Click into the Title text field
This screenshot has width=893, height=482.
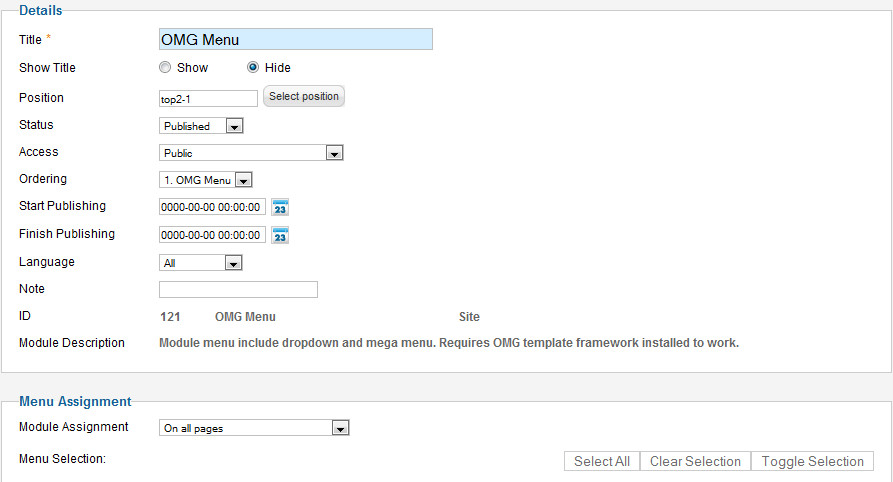[x=295, y=39]
